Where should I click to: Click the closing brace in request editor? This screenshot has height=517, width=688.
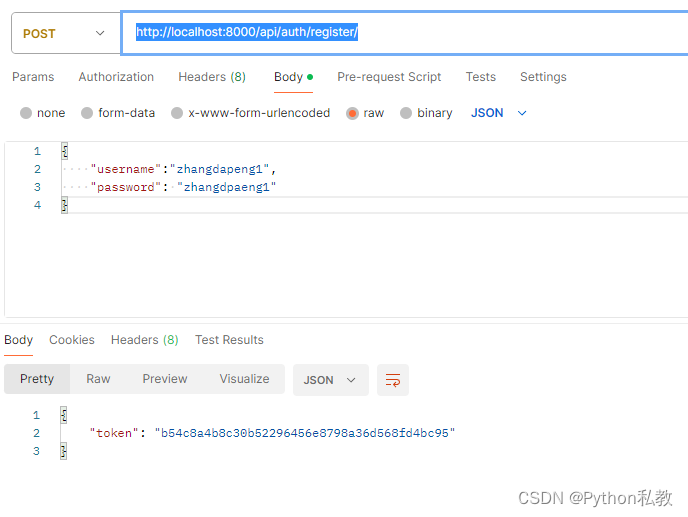pos(64,205)
